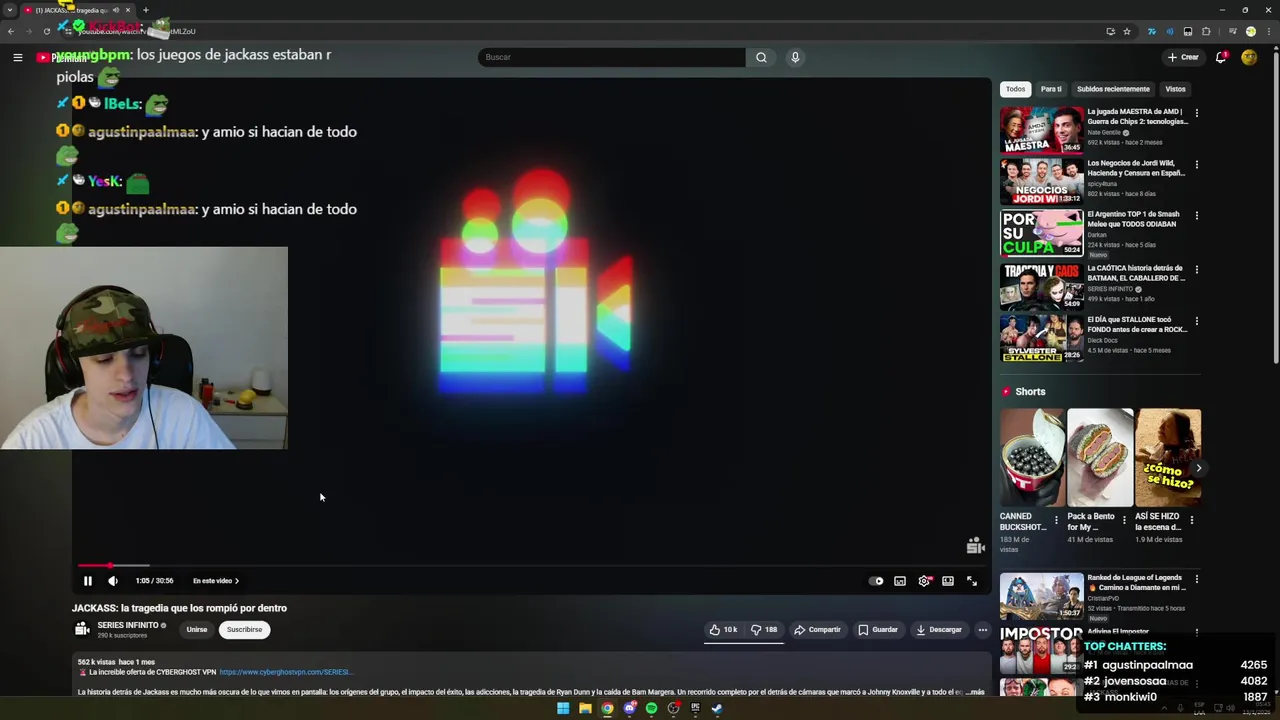Screen dimensions: 1280x720
Task: Open the Epic Games launcher in the taskbar
Action: click(x=695, y=709)
